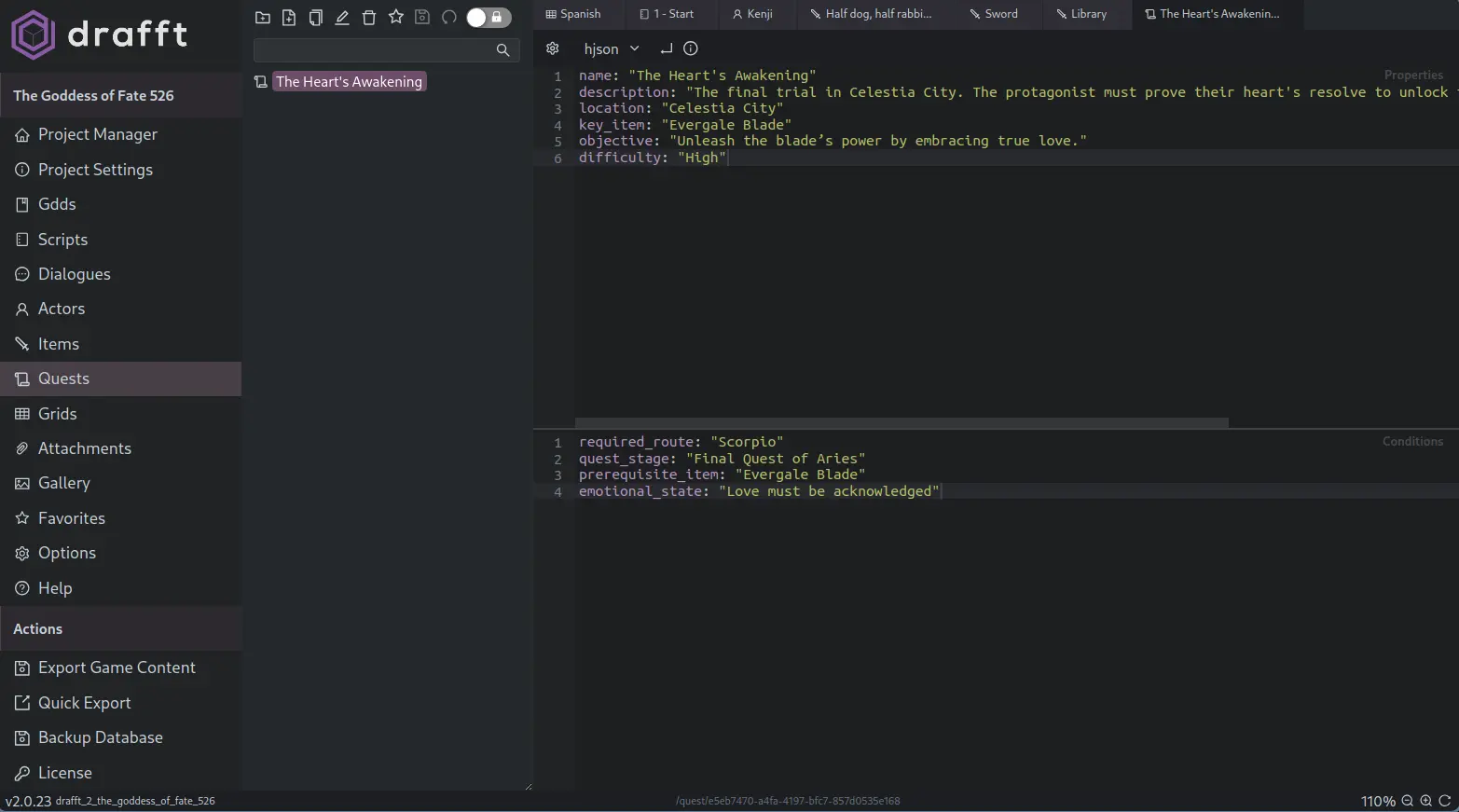Screen dimensions: 1459x812
Task: Switch to the Kenji tab
Action: click(x=755, y=14)
